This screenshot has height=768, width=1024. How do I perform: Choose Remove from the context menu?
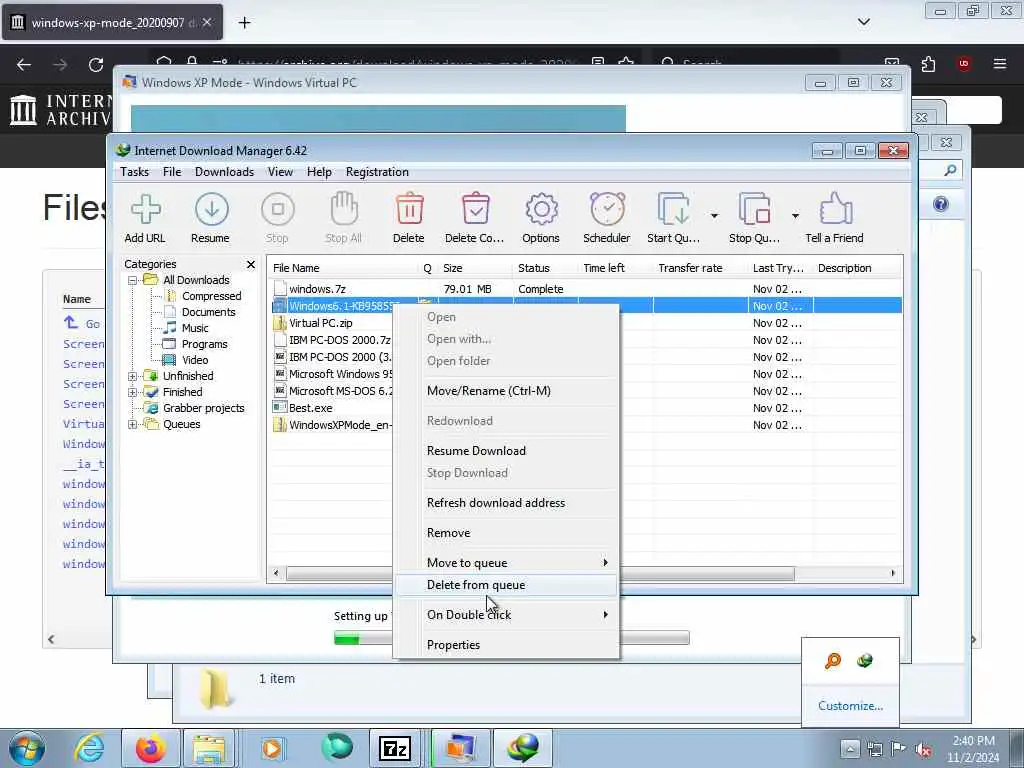coord(506,533)
